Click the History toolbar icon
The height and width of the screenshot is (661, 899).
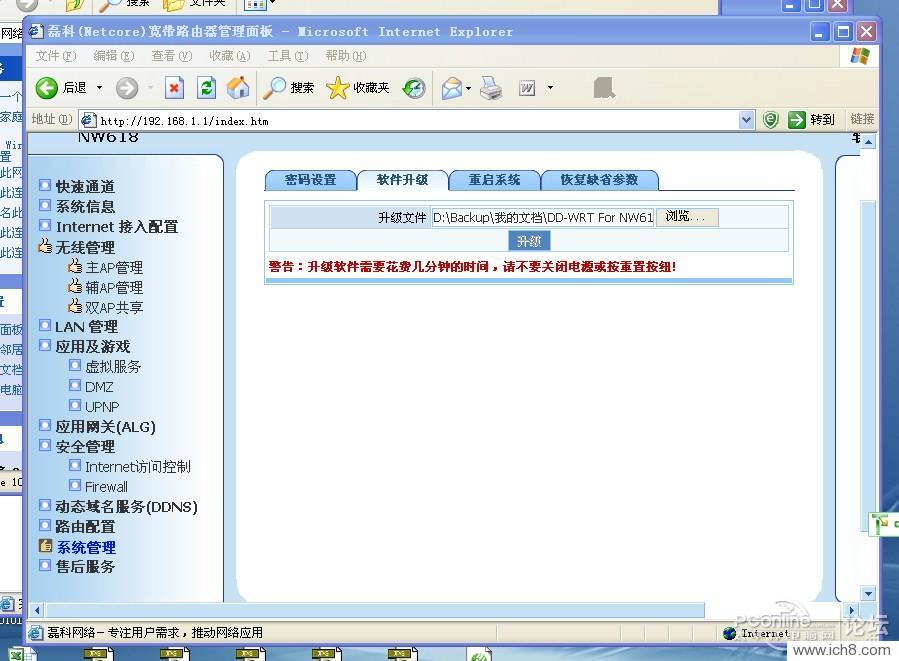tap(414, 88)
